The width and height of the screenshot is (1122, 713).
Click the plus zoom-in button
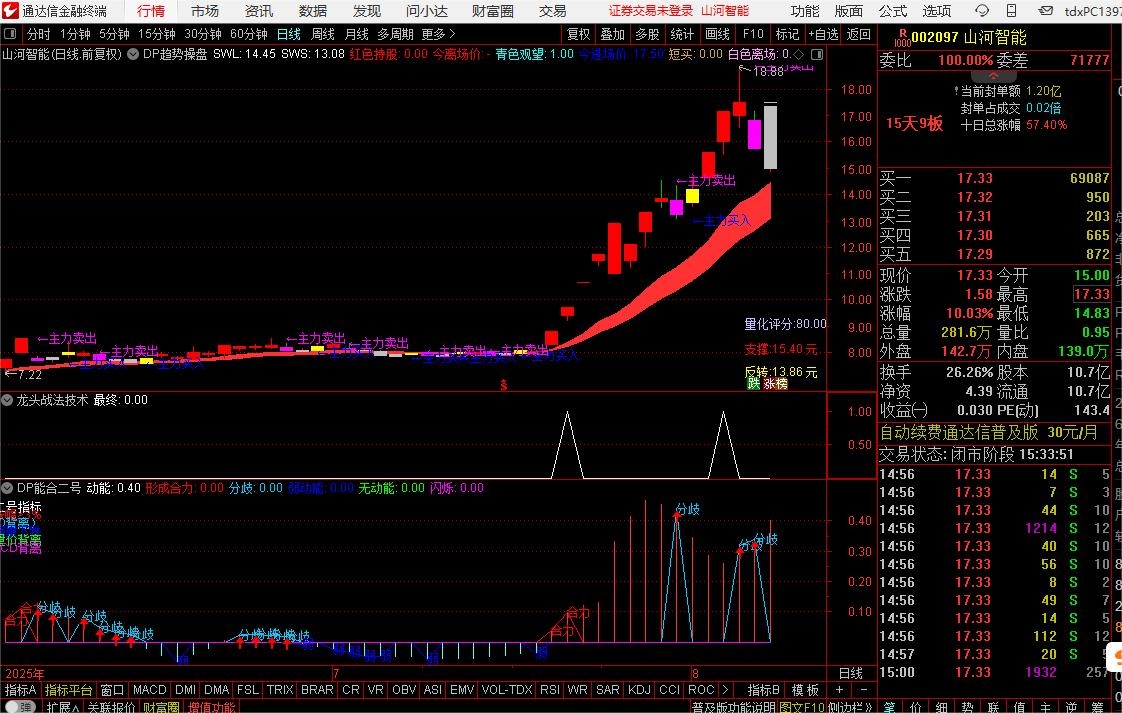(839, 690)
